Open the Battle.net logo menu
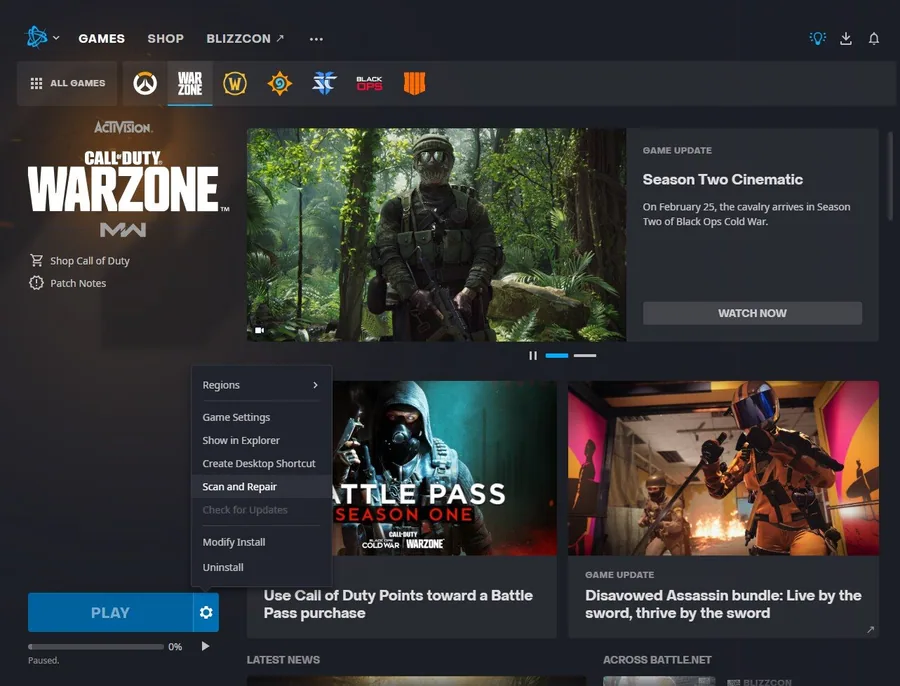Screen dimensions: 900x686 (x=36, y=38)
